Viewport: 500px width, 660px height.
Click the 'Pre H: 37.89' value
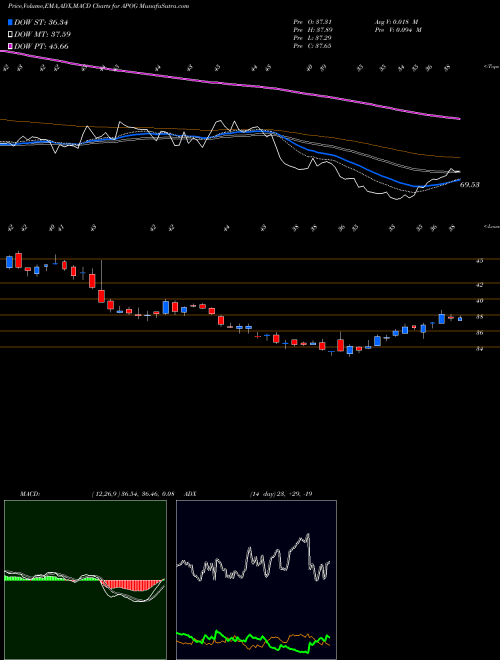point(312,30)
